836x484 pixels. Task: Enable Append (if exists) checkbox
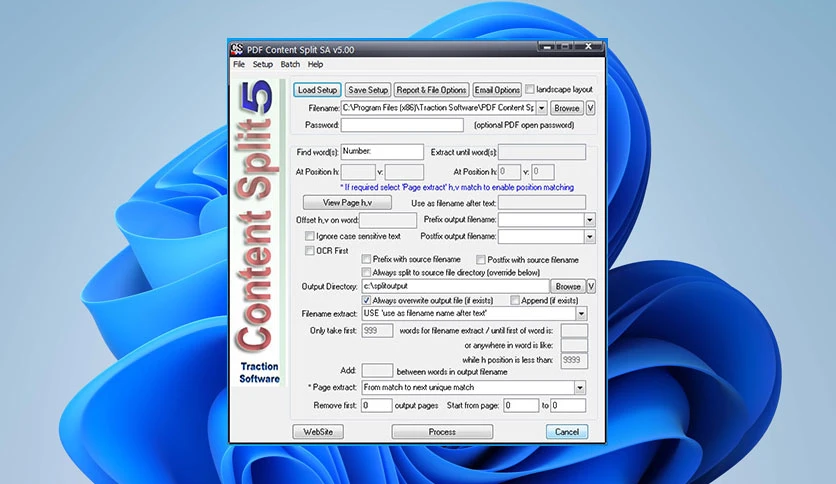point(515,300)
